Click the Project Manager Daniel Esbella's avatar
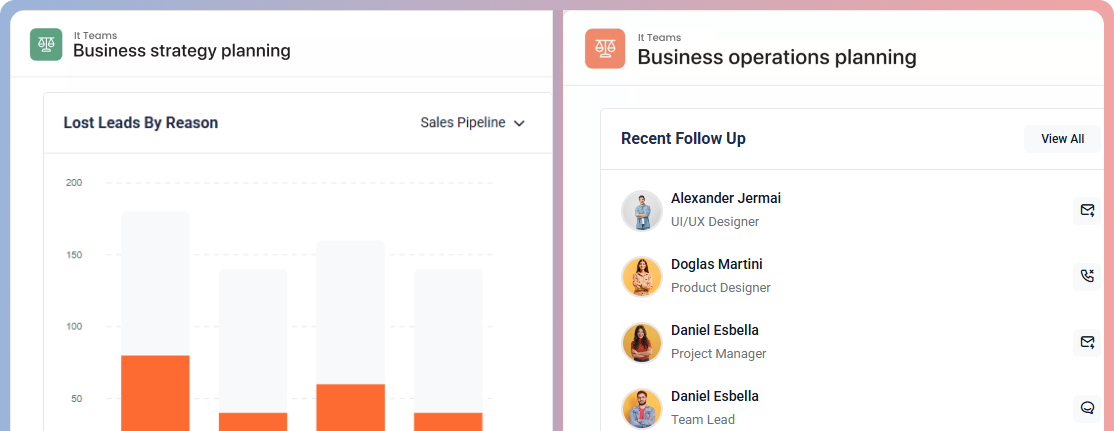1114x431 pixels. pos(642,342)
